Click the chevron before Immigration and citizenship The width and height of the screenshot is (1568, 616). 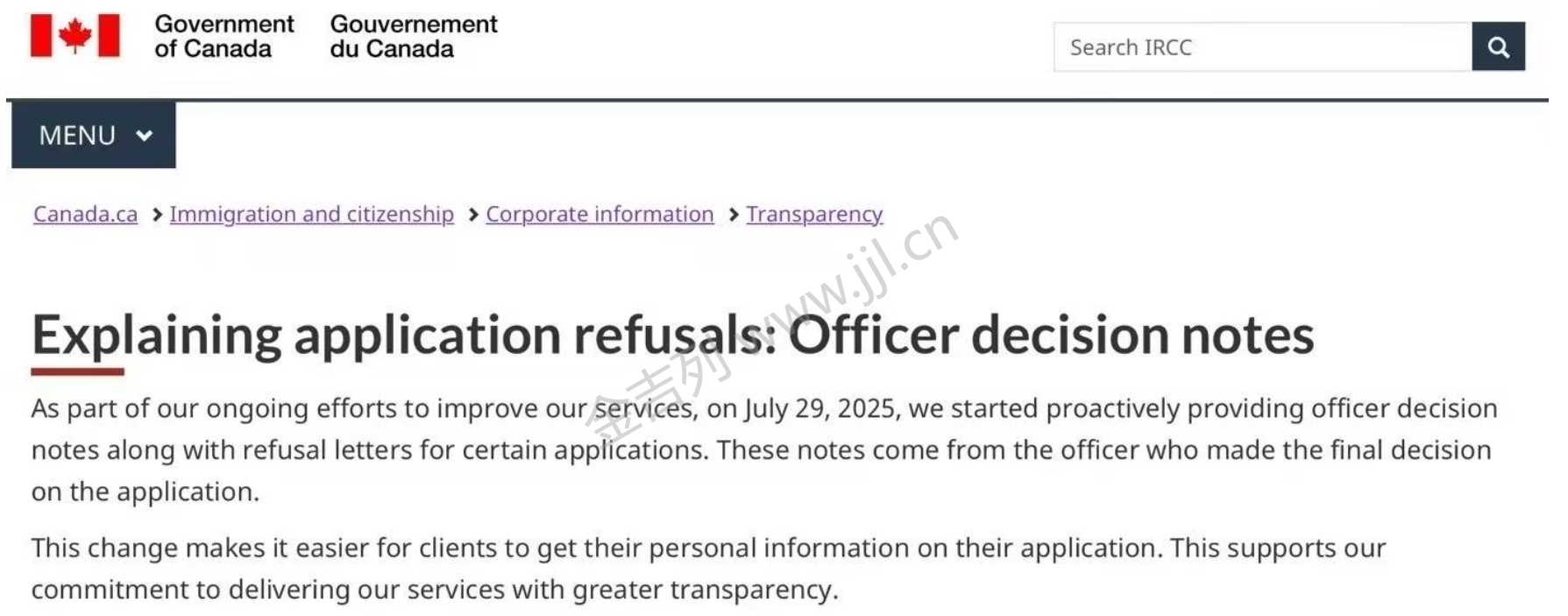pos(157,215)
